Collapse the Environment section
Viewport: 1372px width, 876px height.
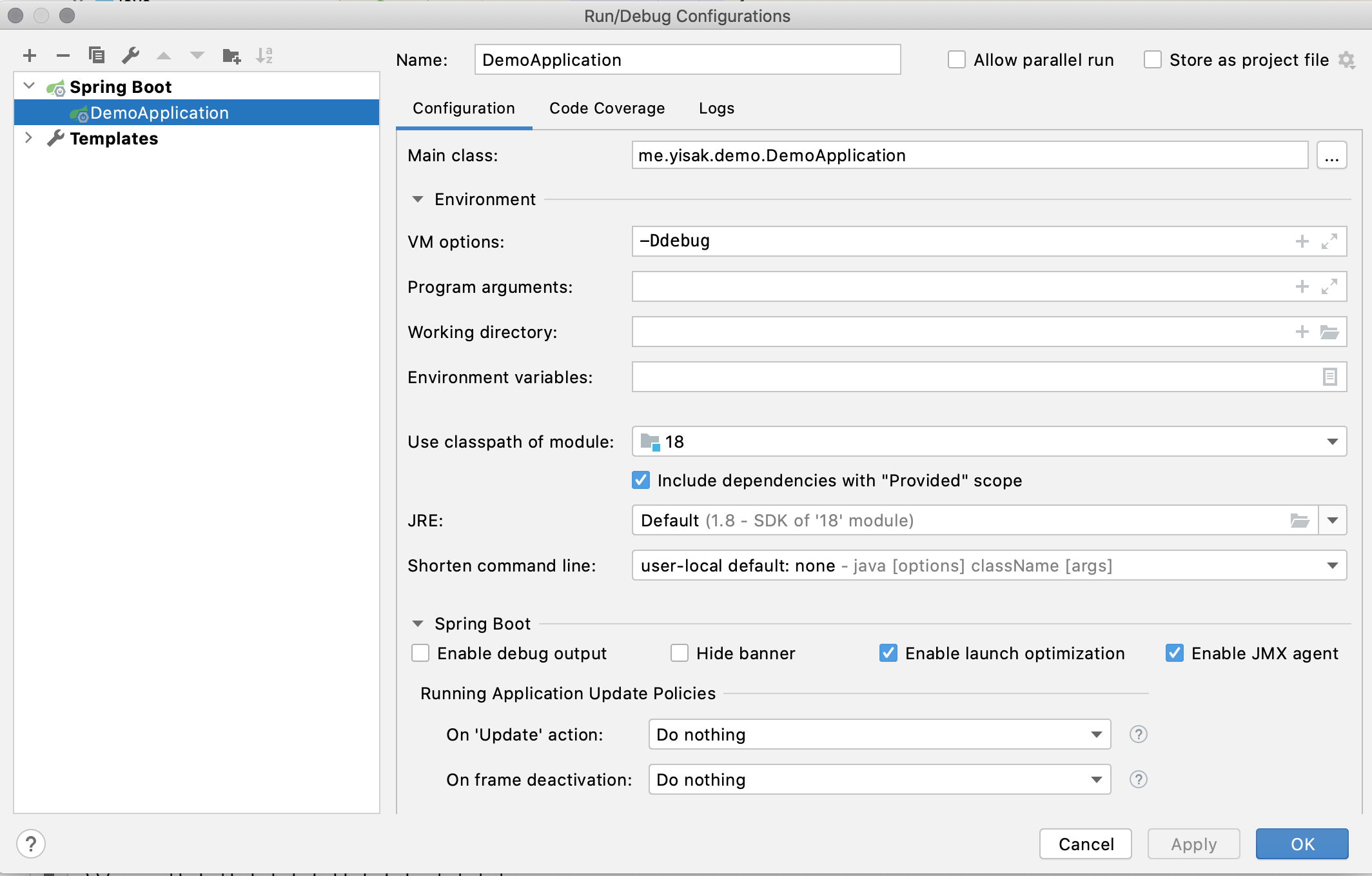pos(418,199)
